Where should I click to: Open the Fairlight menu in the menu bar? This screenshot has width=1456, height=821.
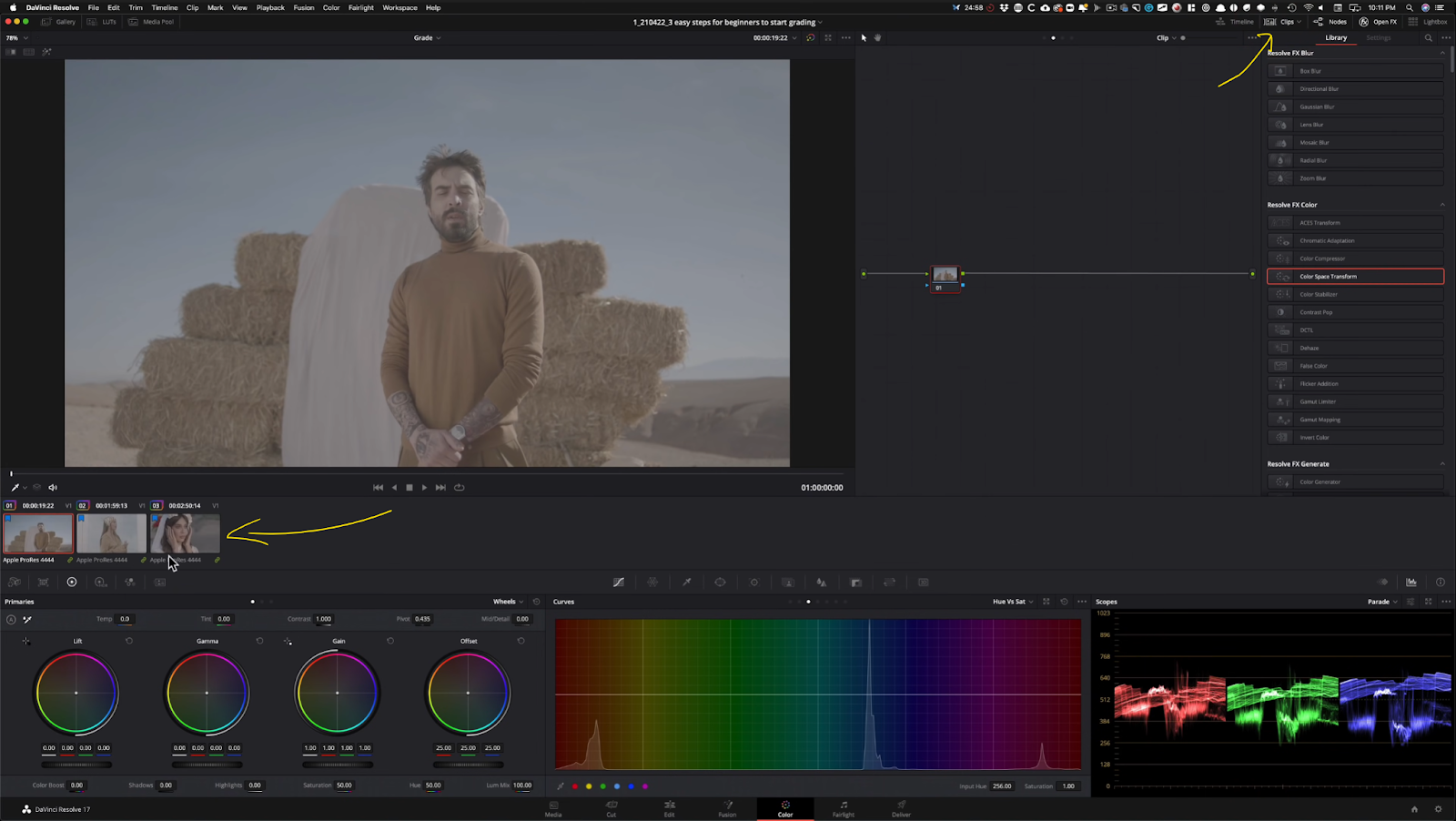click(x=360, y=7)
